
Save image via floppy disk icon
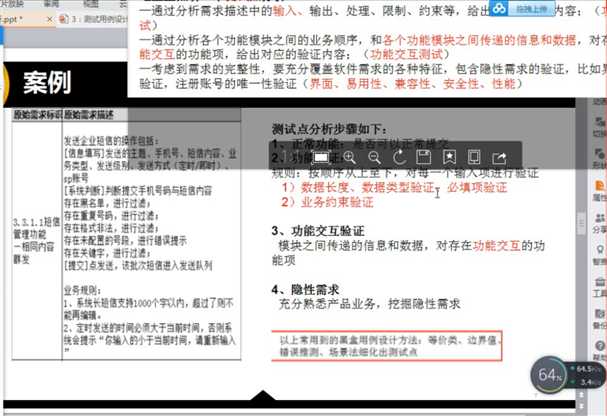coord(424,157)
